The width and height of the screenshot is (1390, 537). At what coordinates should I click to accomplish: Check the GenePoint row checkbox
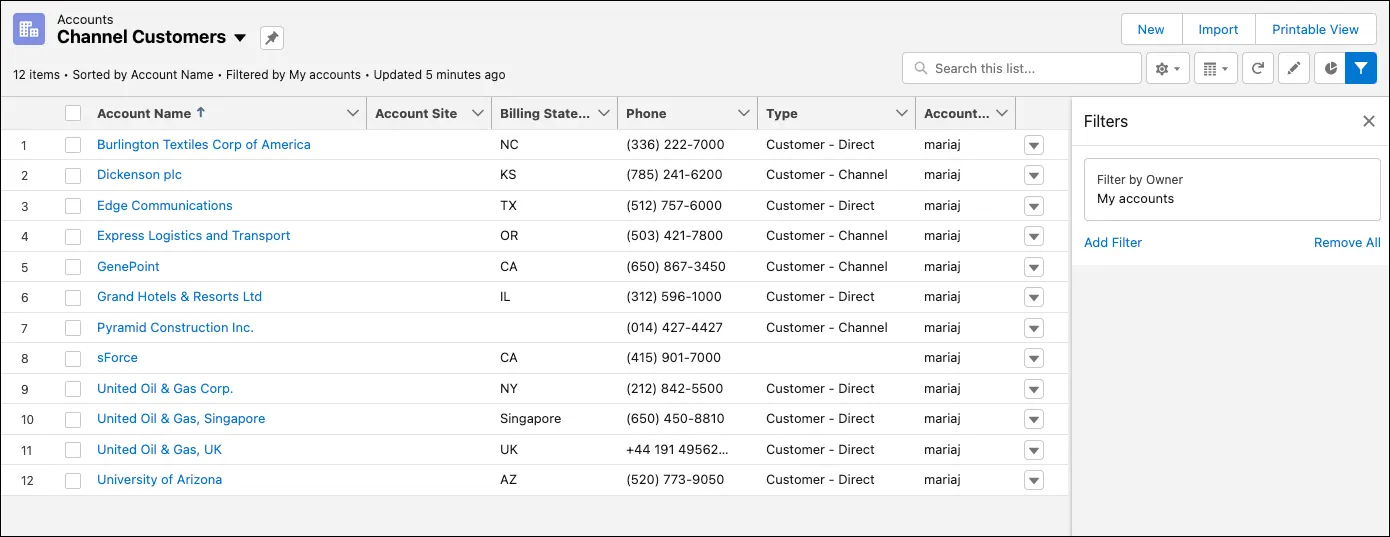point(73,267)
